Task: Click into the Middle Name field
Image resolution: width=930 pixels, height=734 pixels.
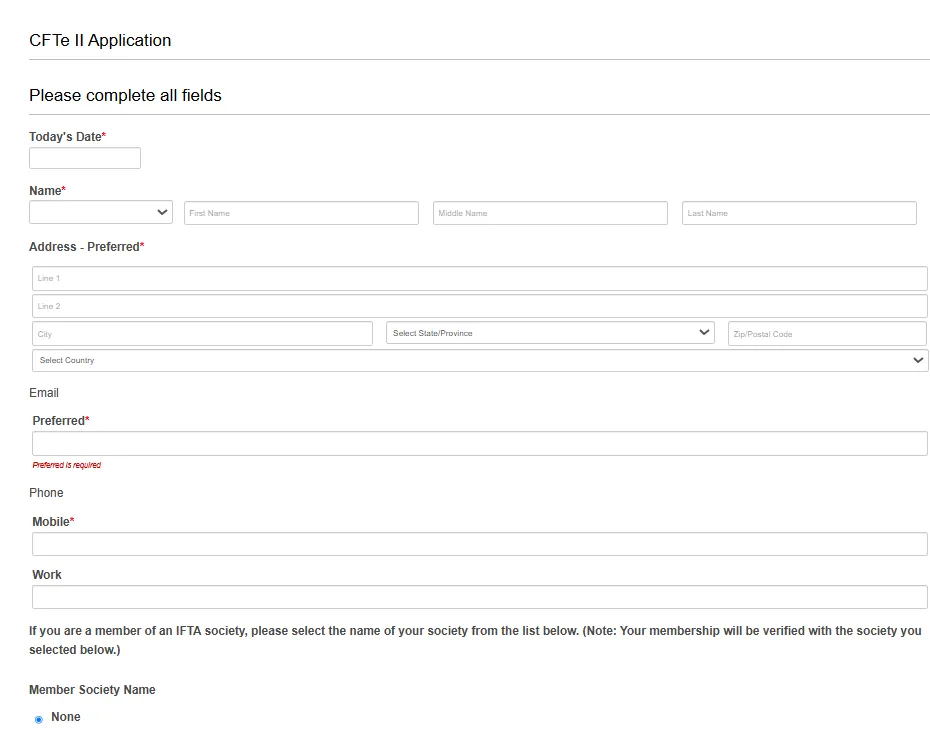Action: click(x=550, y=213)
